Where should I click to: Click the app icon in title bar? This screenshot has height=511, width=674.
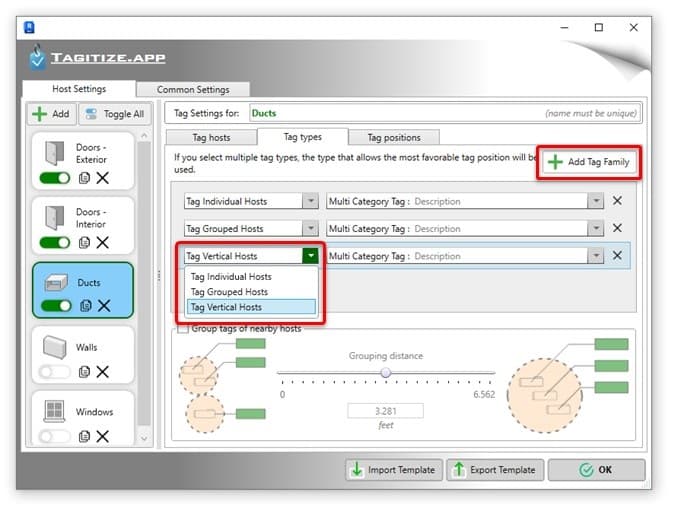coord(29,28)
